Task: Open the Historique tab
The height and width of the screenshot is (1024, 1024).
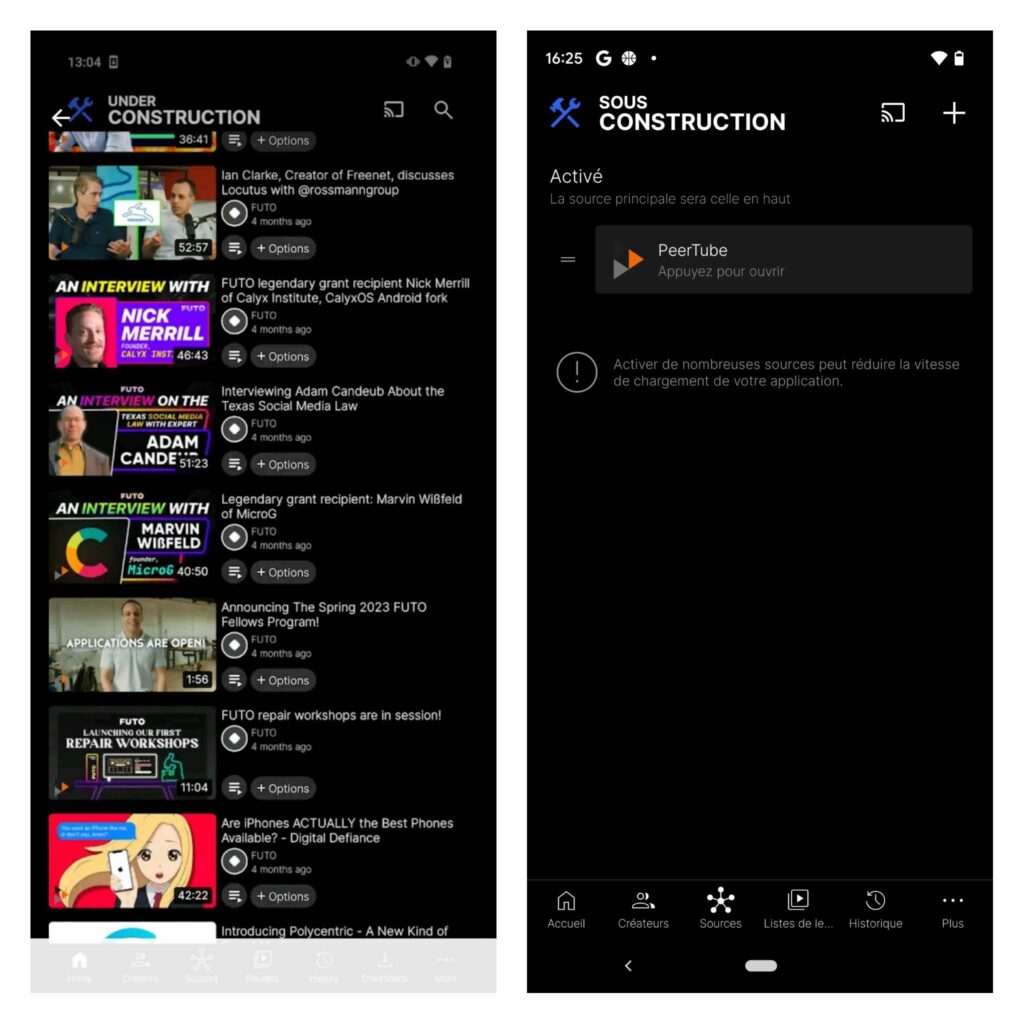Action: tap(875, 910)
